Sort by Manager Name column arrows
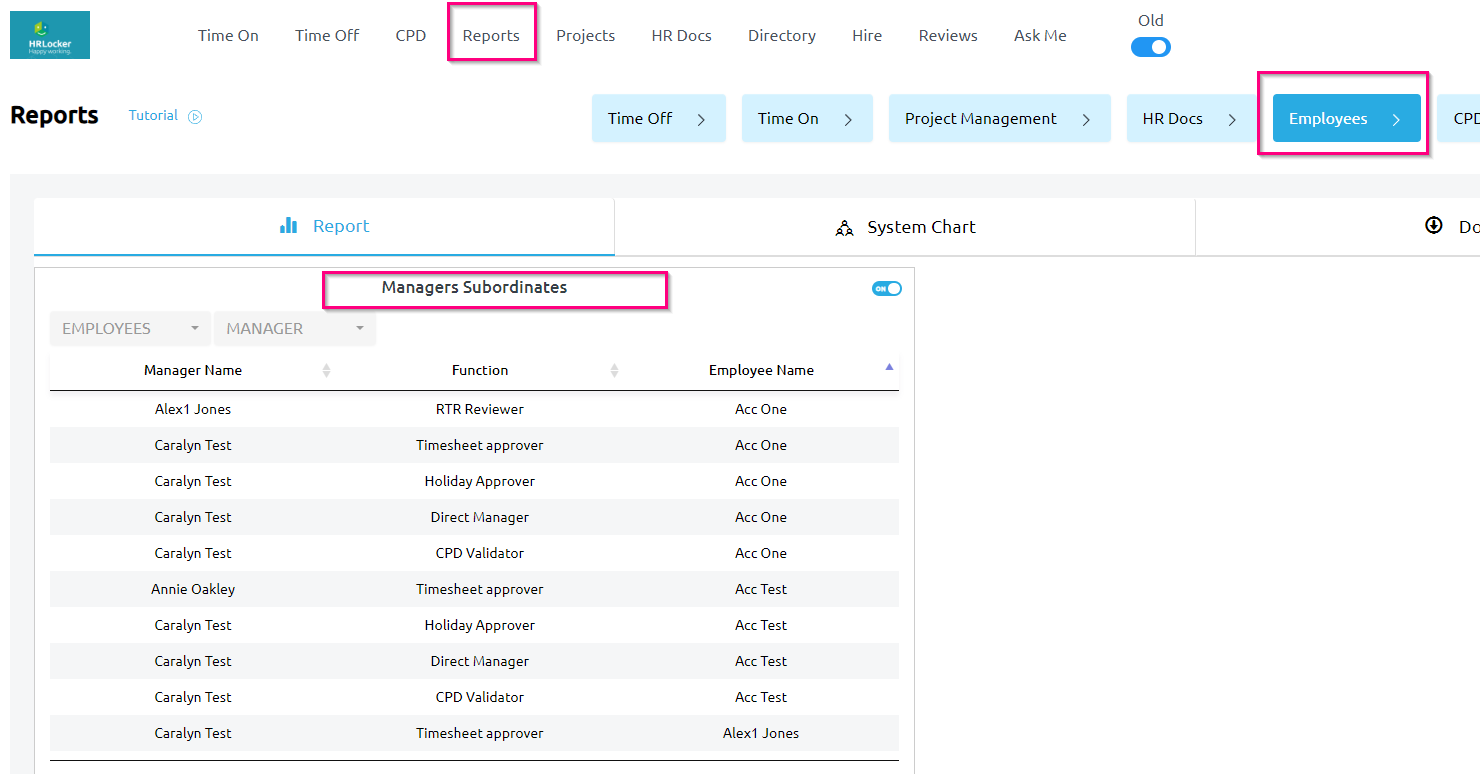This screenshot has width=1480, height=774. [x=326, y=371]
